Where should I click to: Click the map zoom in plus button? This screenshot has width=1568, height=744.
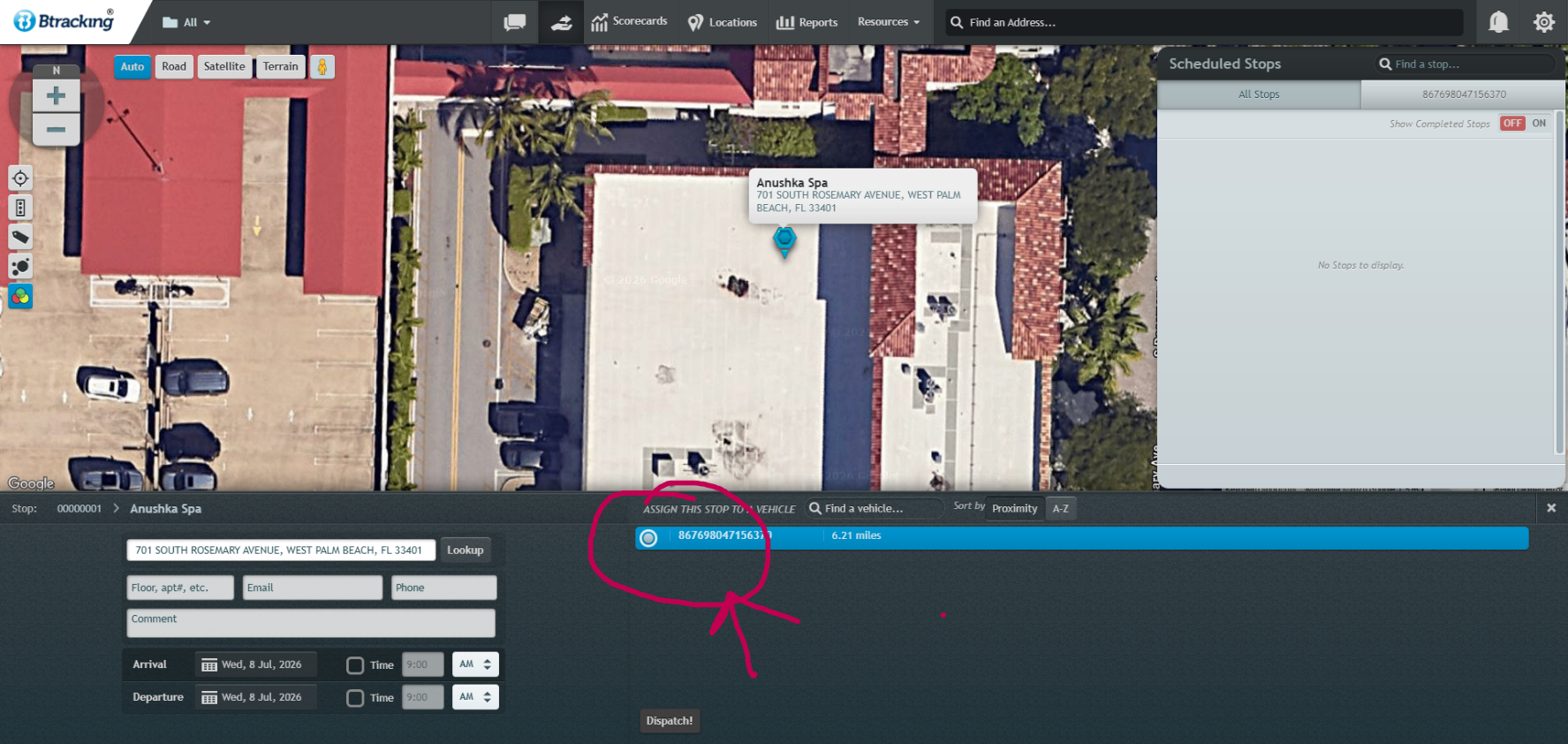point(56,95)
